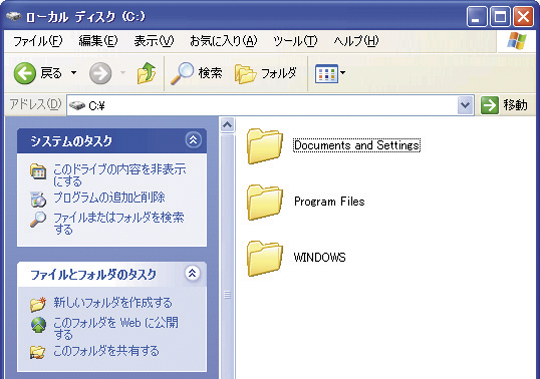Open the ファイル(F) menu
This screenshot has width=540, height=379.
[38, 41]
